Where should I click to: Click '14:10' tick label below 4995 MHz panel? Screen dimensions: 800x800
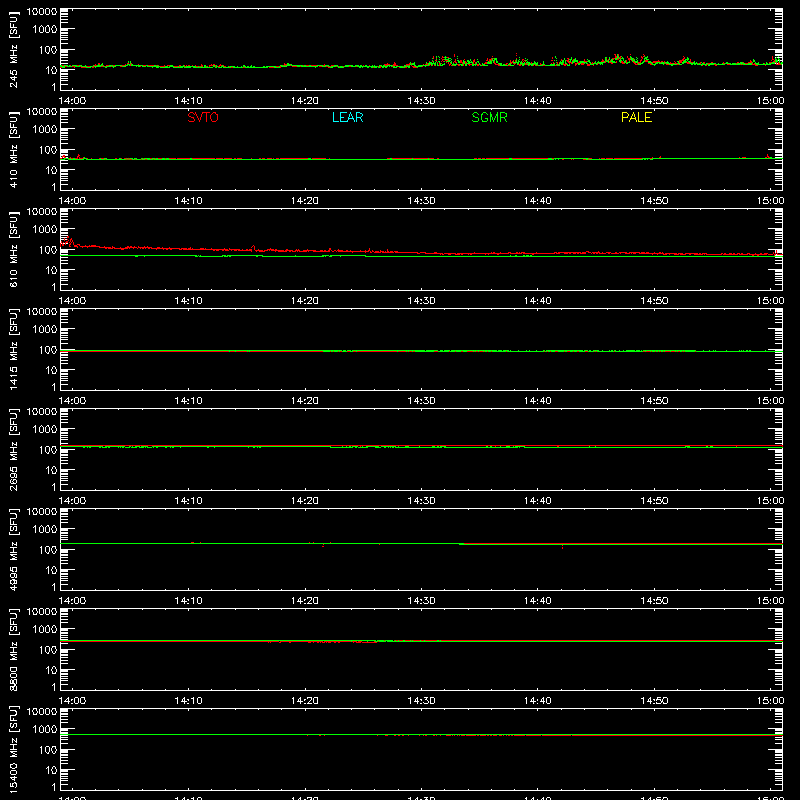tap(189, 601)
